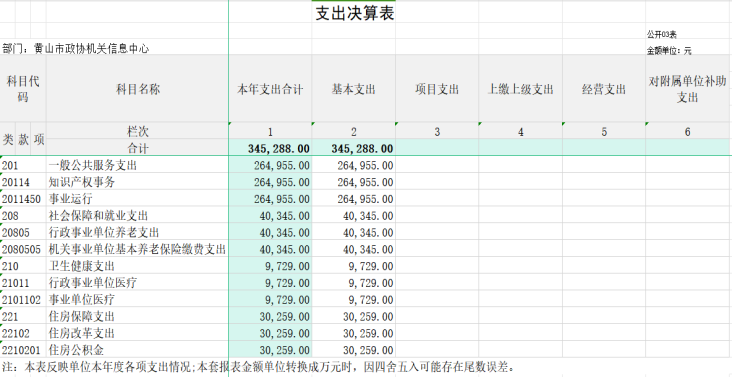Click subject code 2210201
This screenshot has width=732, height=377.
tap(23, 349)
